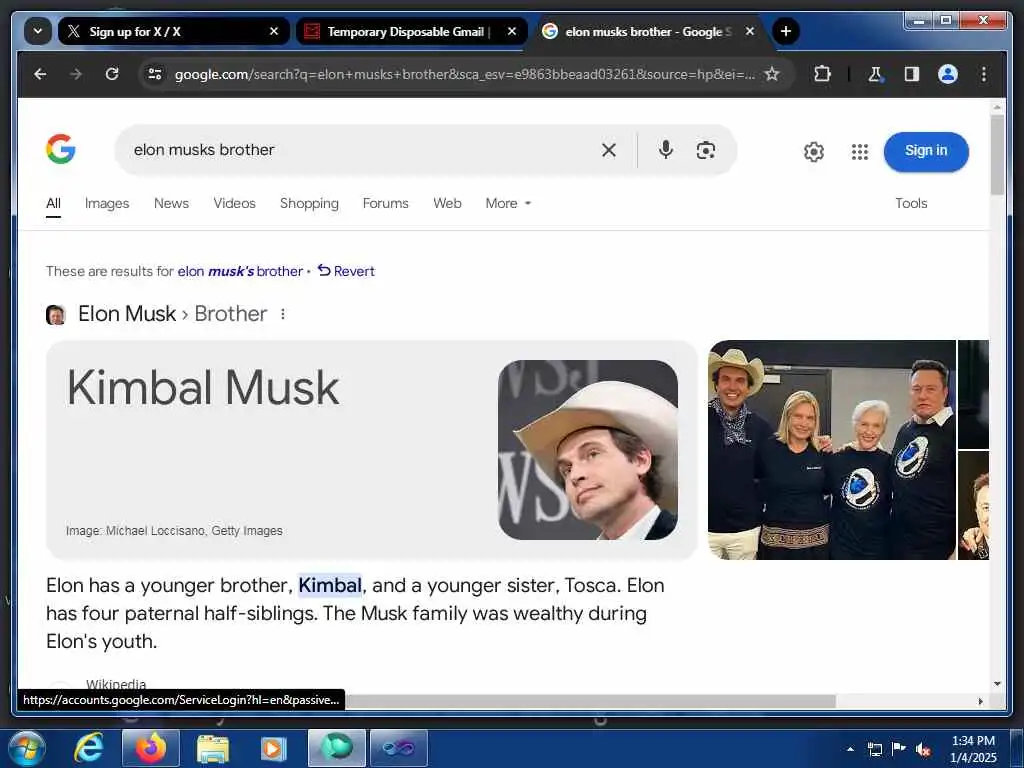Click the Google logo
Viewport: 1024px width, 768px height.
(x=61, y=150)
